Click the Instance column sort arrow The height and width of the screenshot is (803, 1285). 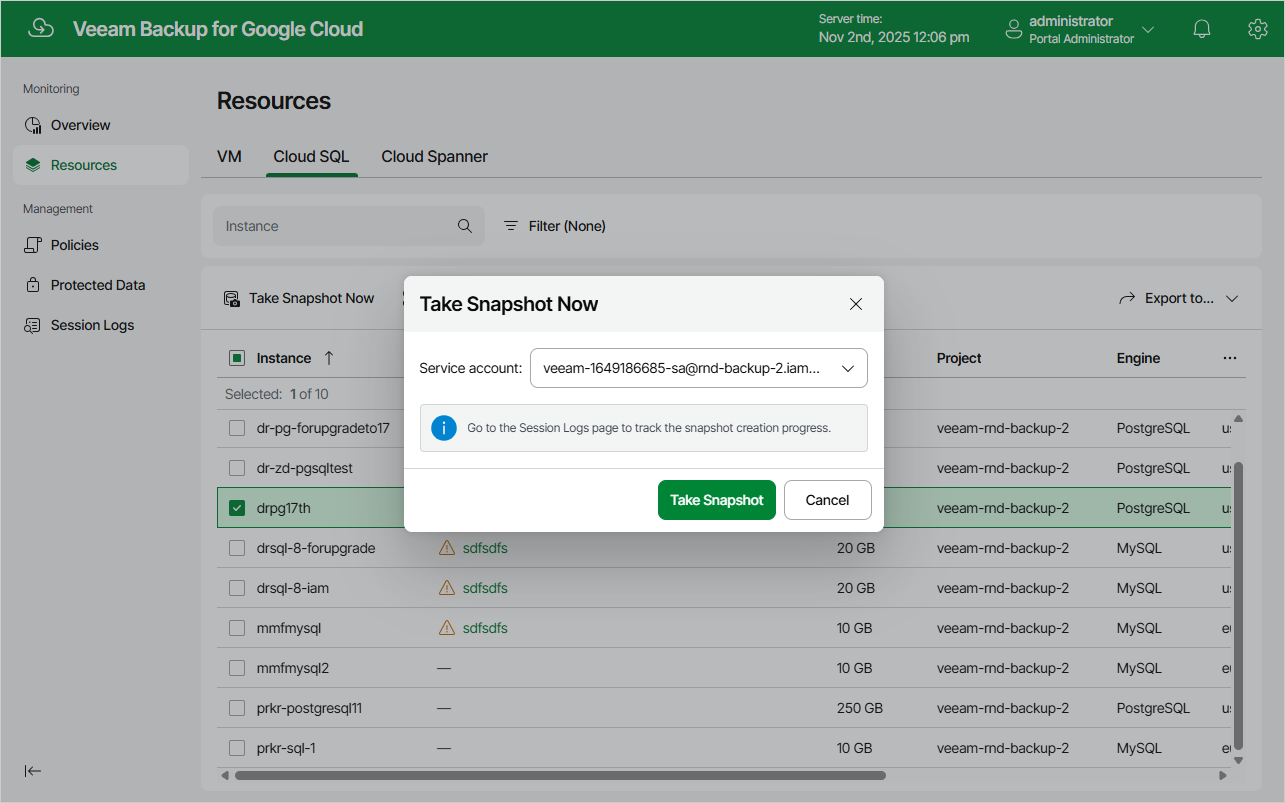[329, 358]
